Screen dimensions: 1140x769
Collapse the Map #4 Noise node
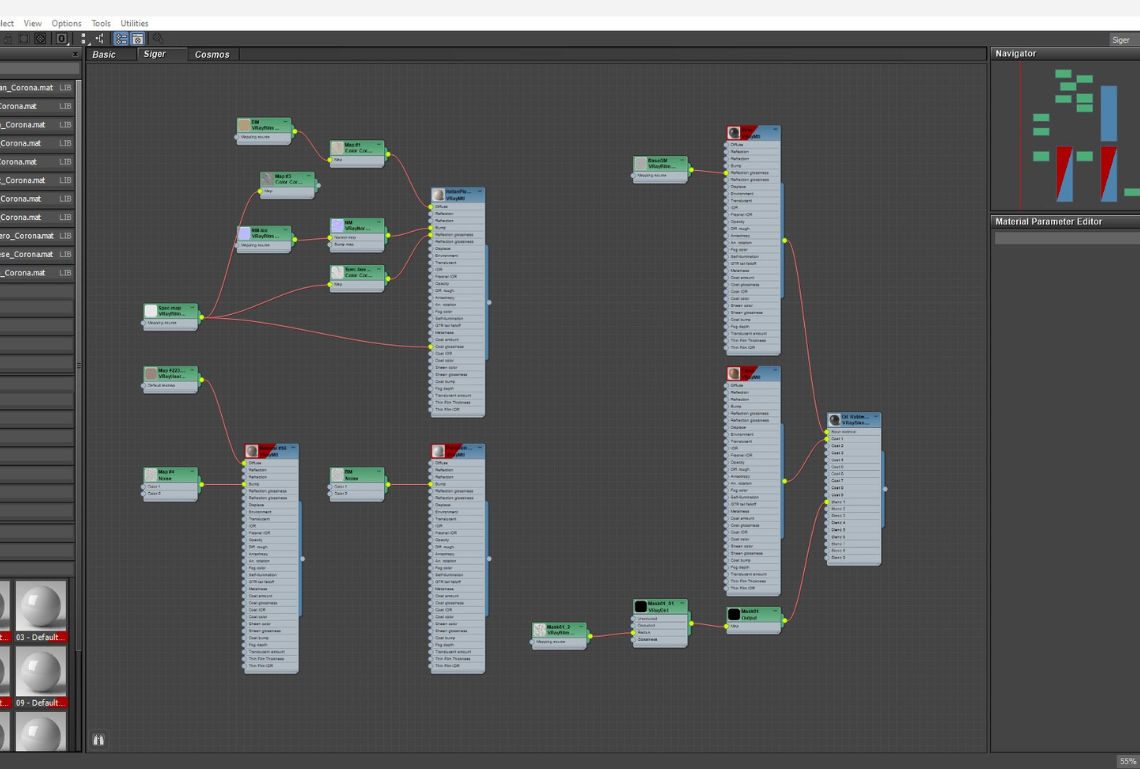[193, 471]
